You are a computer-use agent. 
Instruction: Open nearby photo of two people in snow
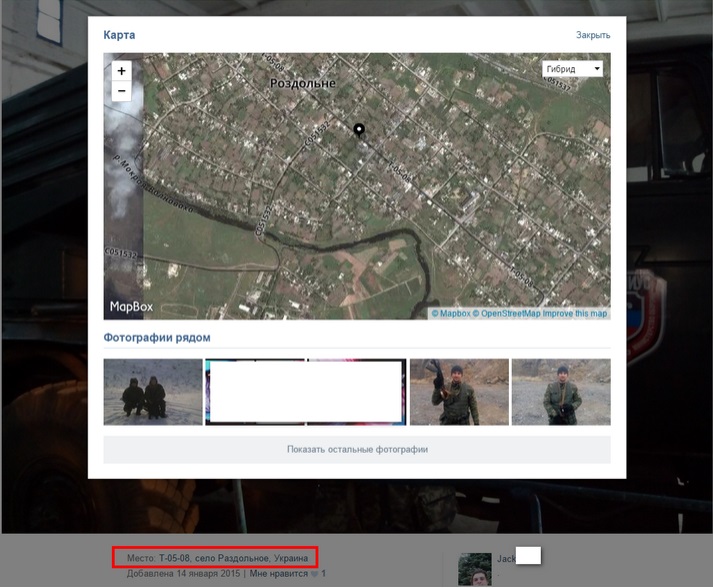pos(153,392)
